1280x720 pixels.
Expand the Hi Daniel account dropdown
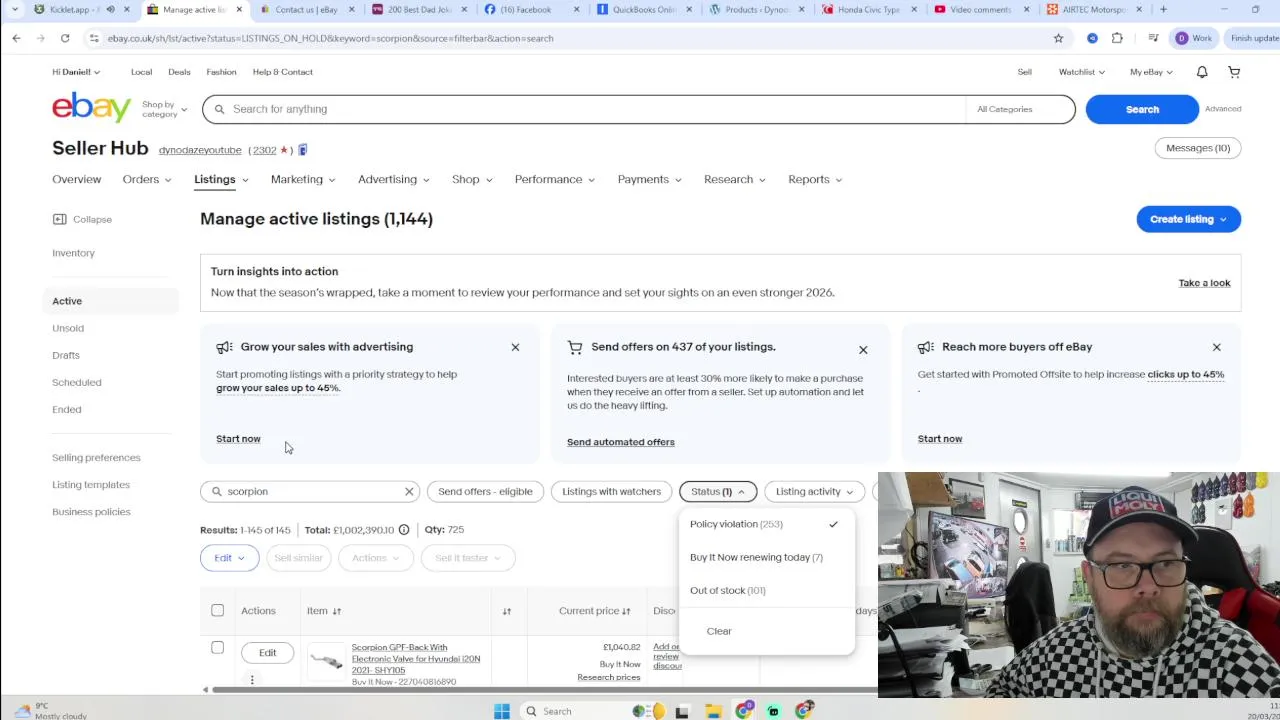point(76,72)
